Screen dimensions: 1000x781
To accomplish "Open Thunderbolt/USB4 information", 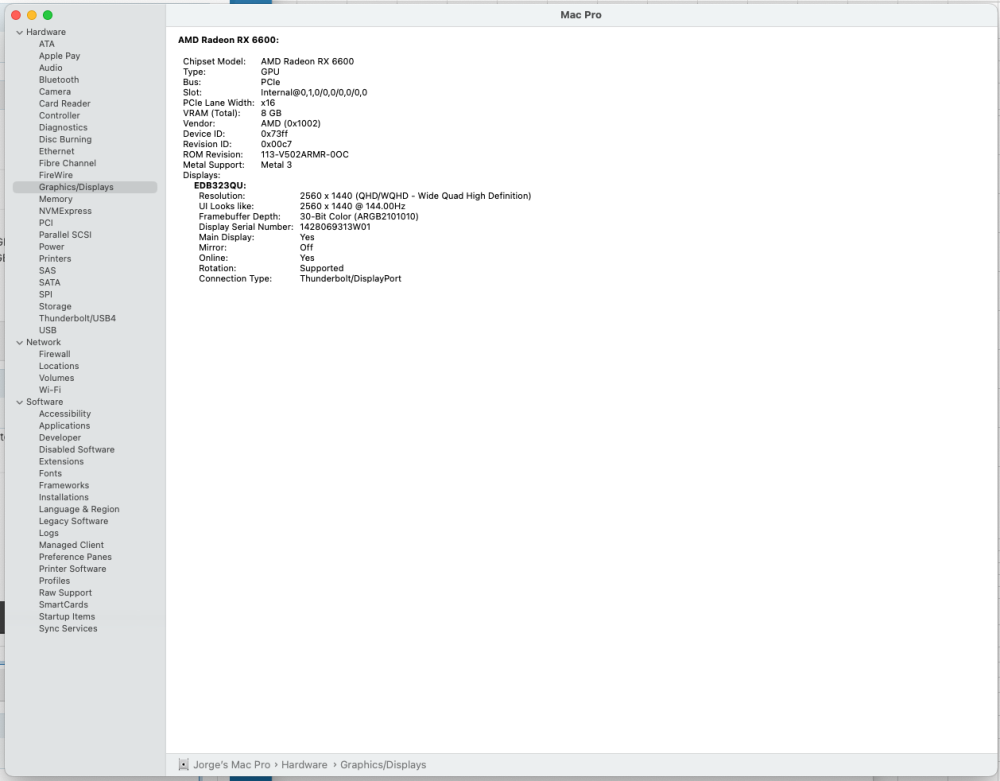I will click(x=77, y=318).
